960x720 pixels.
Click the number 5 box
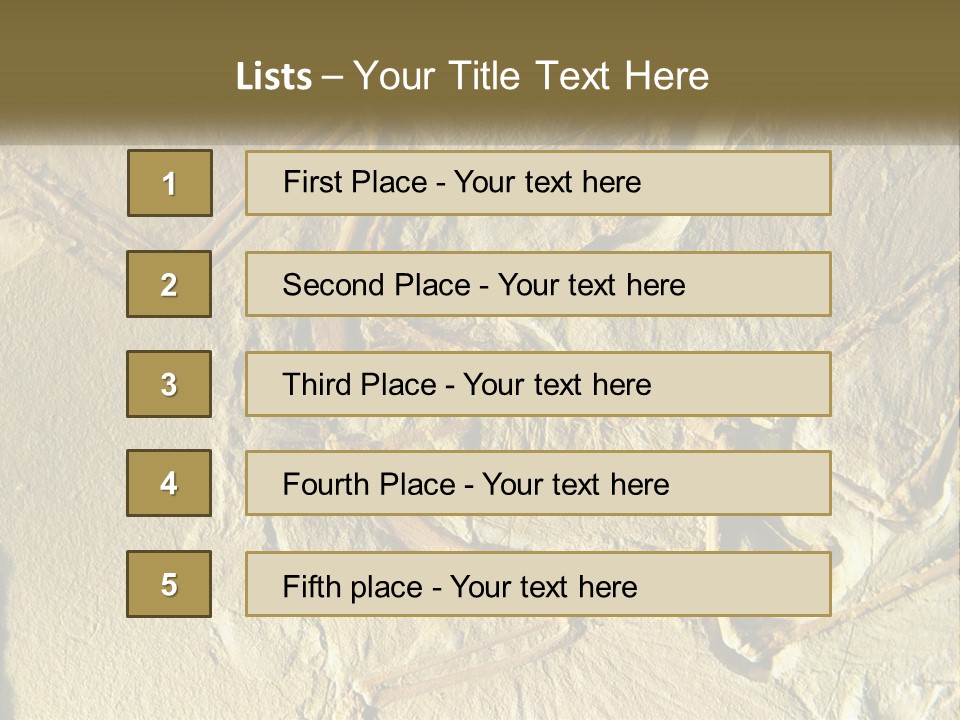tap(169, 584)
